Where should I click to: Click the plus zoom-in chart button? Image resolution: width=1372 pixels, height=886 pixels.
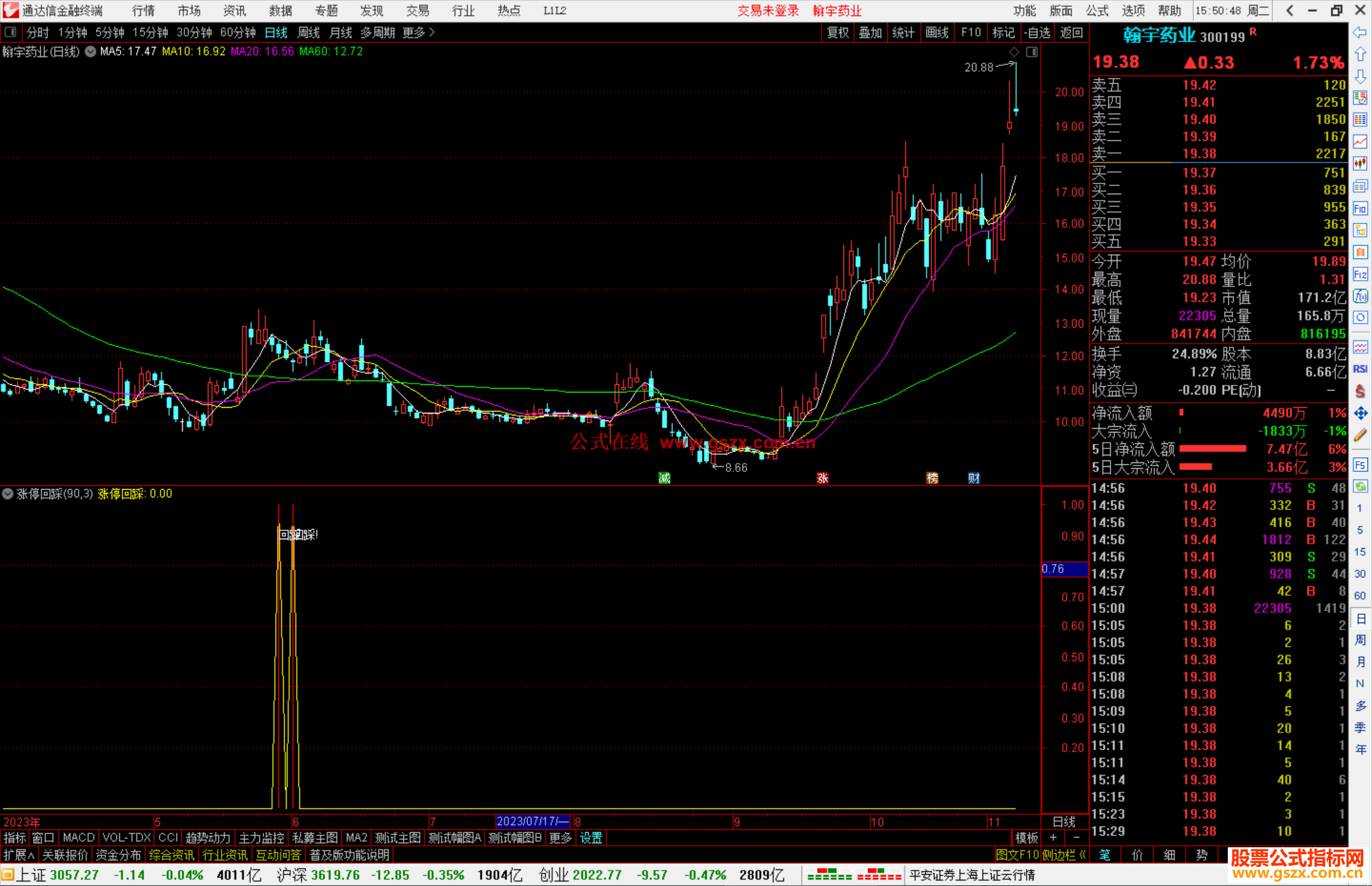(1053, 838)
